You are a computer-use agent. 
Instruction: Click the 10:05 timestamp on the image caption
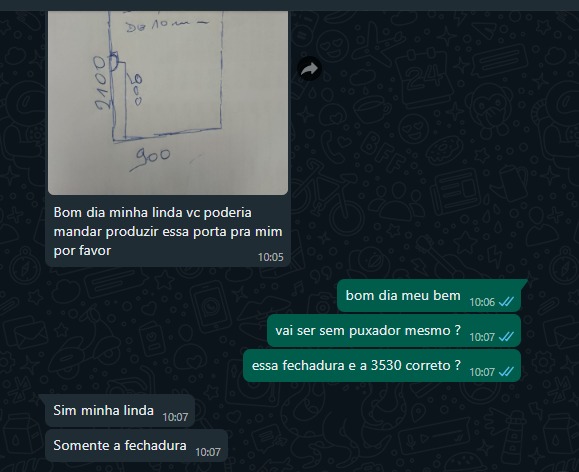pyautogui.click(x=270, y=257)
